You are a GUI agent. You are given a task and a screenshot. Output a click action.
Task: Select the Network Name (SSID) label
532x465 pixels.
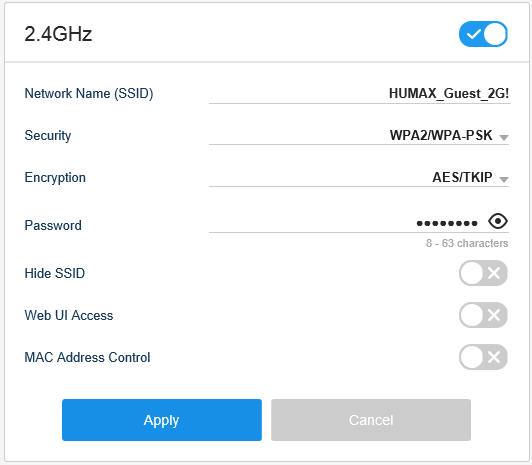pos(89,94)
